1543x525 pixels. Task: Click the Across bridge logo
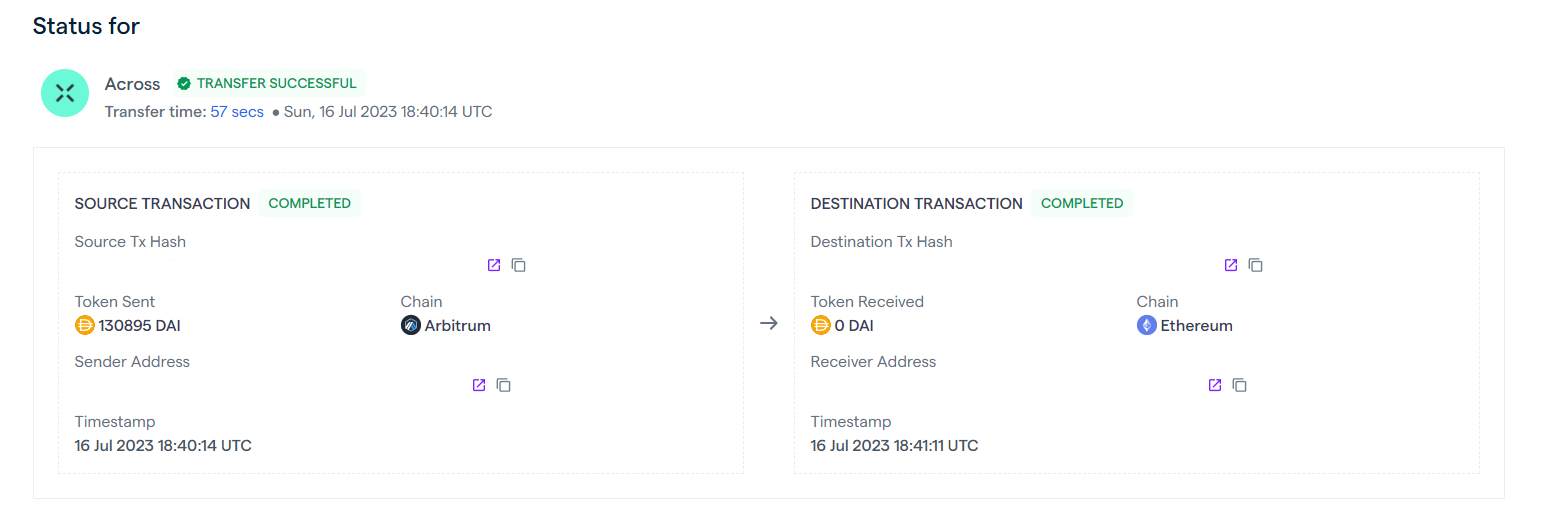pos(65,93)
